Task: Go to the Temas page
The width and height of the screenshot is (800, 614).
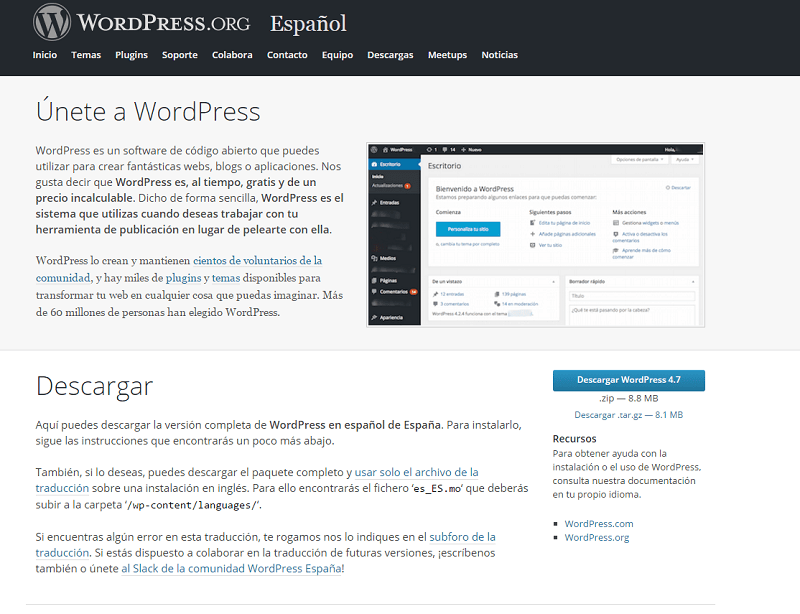Action: [86, 55]
